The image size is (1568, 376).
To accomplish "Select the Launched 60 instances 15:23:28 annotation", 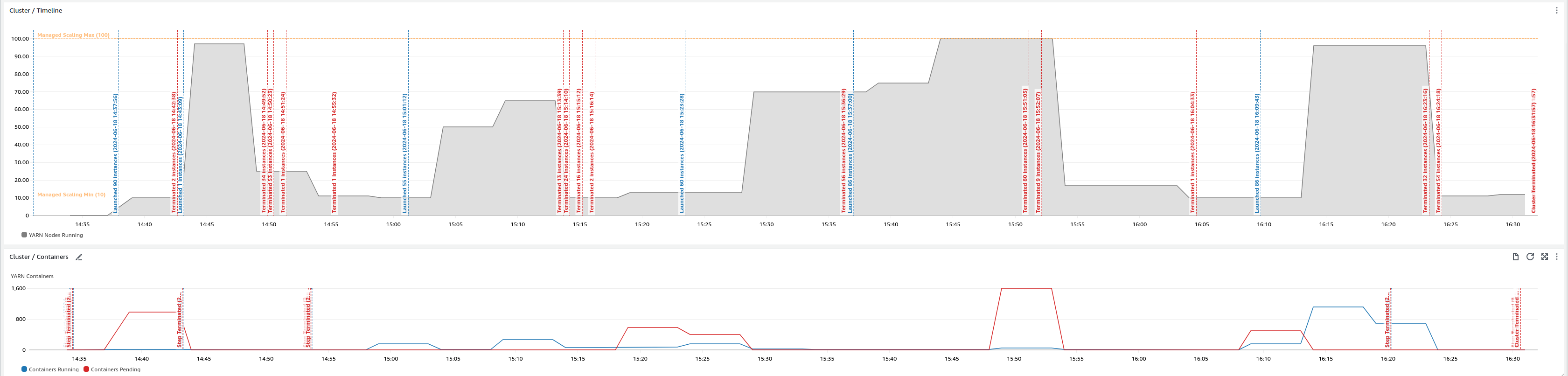I will [682, 153].
